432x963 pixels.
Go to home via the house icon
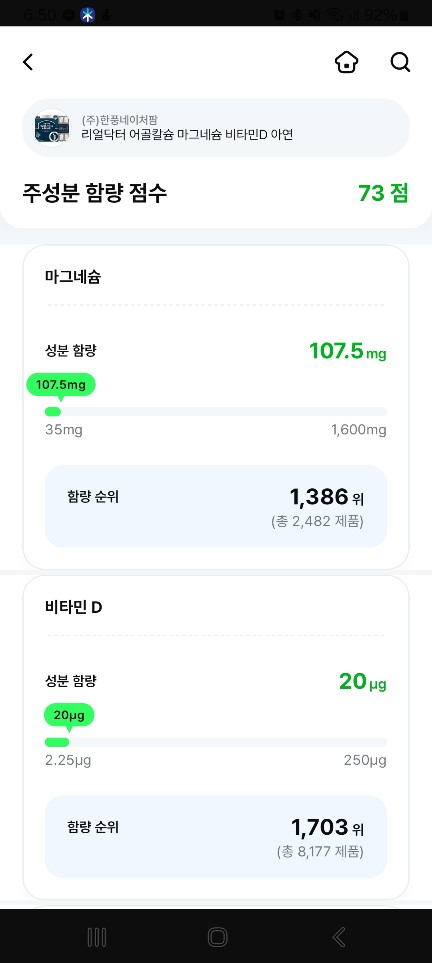coord(347,62)
